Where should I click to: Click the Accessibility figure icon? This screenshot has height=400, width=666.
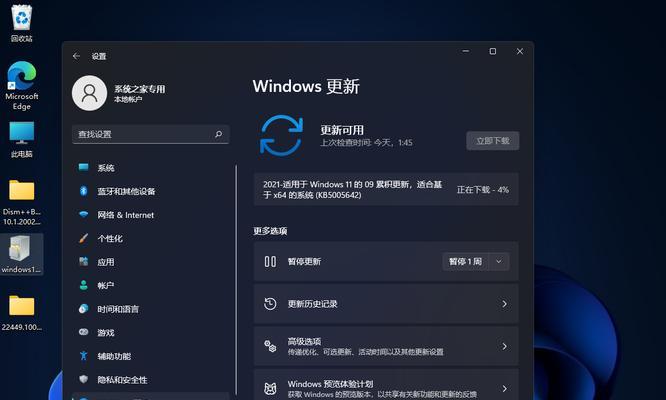84,356
